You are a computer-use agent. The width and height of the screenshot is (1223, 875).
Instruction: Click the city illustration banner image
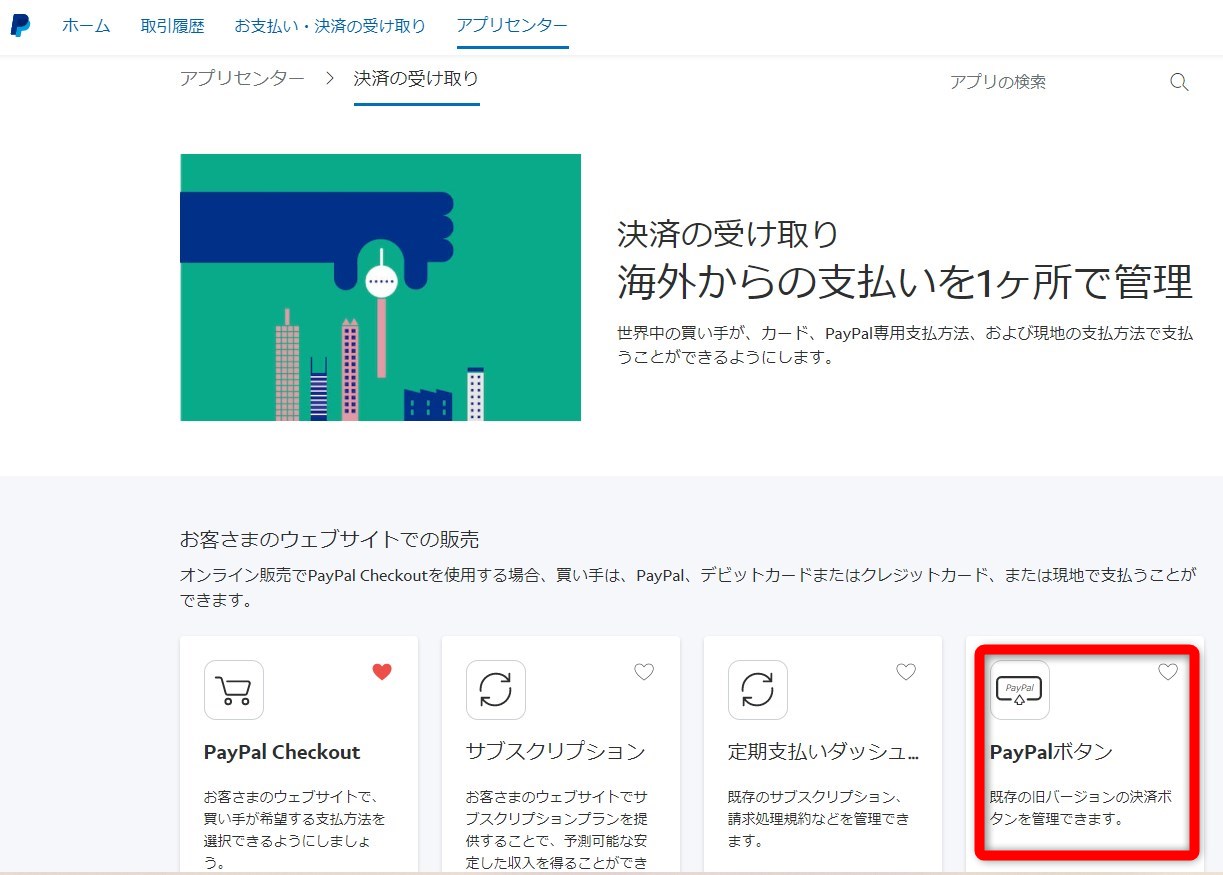(380, 287)
